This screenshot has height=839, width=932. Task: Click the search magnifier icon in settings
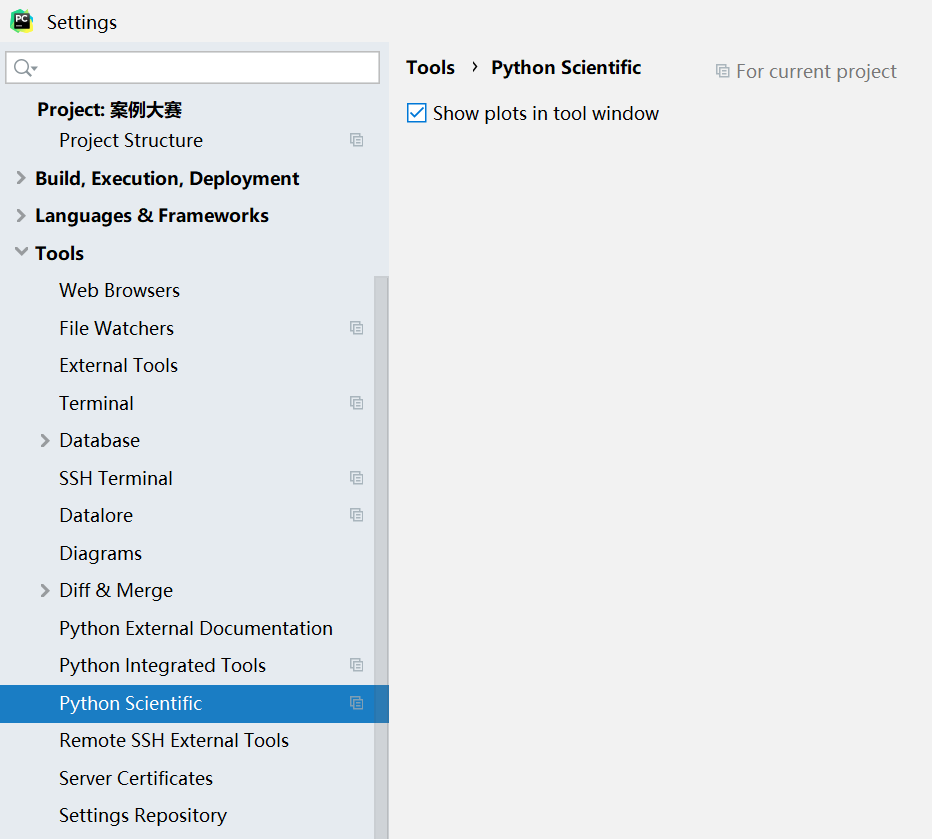[x=24, y=68]
